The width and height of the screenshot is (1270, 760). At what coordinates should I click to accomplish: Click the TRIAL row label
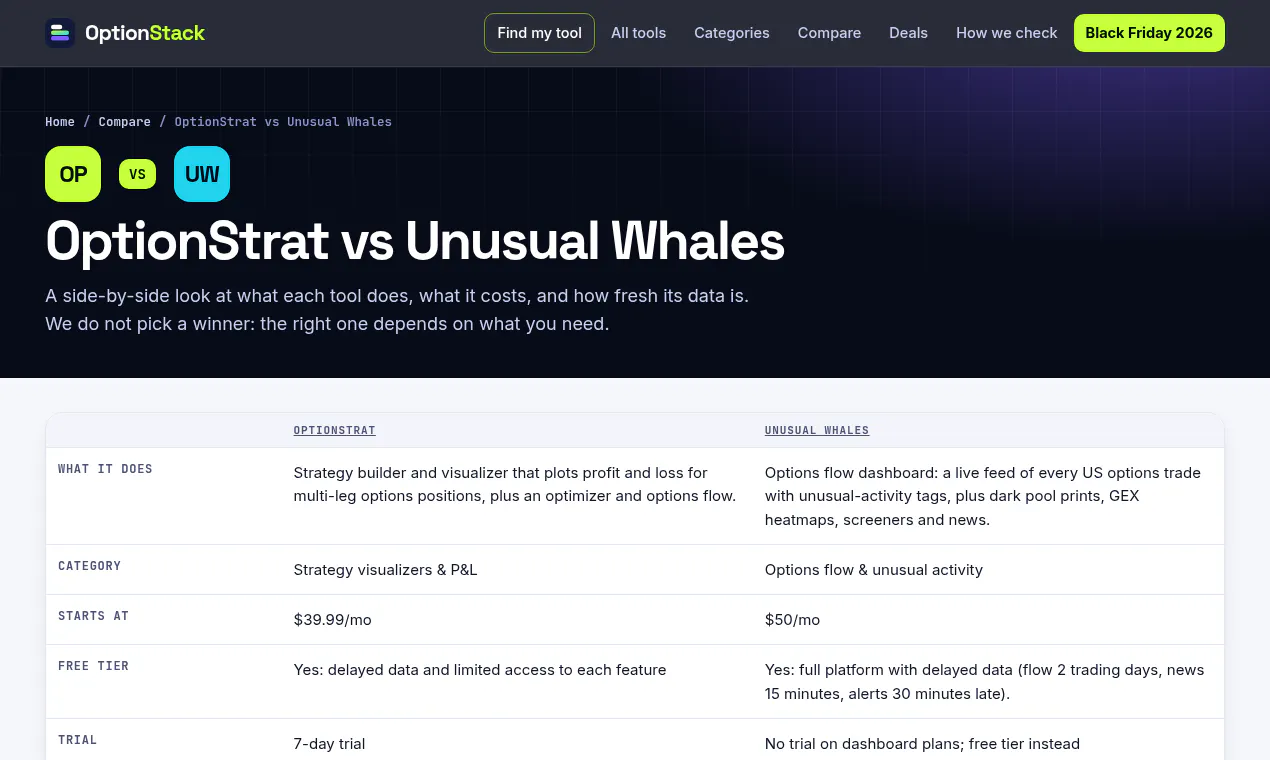77,740
